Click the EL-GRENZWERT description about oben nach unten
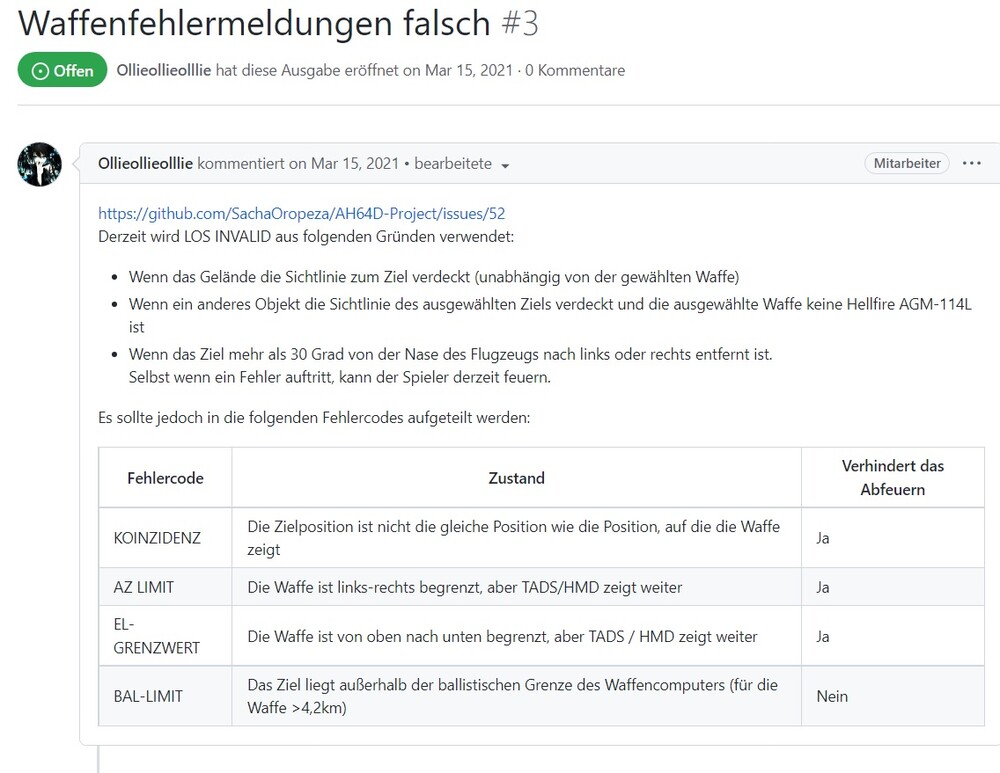This screenshot has height=773, width=1000. 517,636
